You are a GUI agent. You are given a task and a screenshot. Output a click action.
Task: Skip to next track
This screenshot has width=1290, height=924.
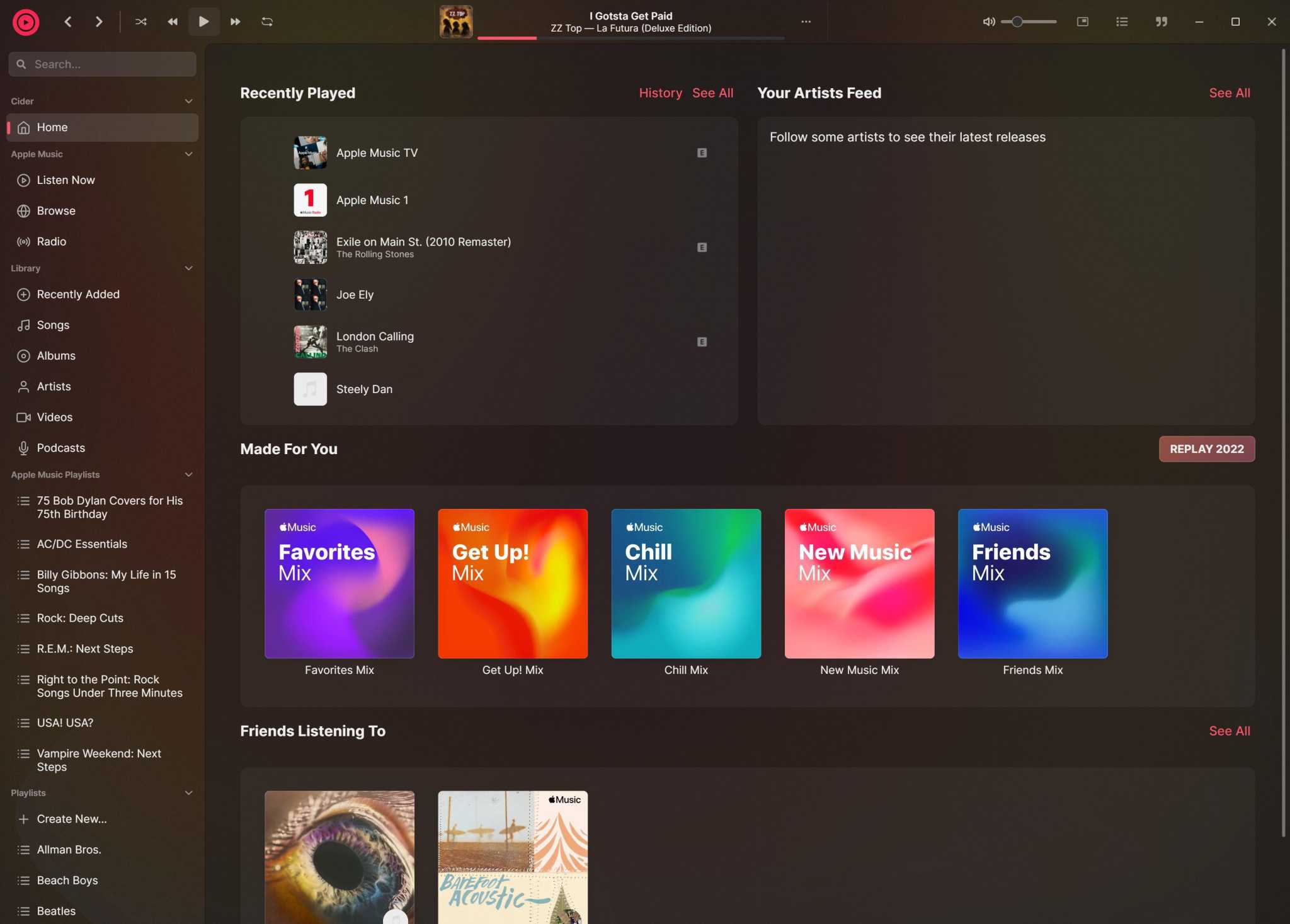(235, 22)
